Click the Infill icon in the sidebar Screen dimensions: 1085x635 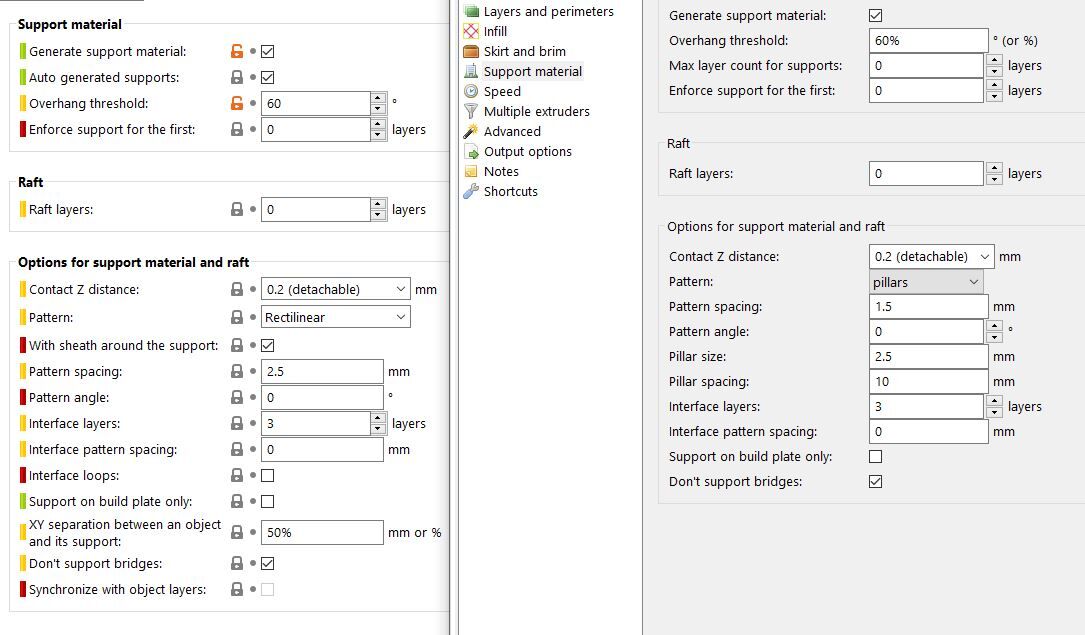471,31
